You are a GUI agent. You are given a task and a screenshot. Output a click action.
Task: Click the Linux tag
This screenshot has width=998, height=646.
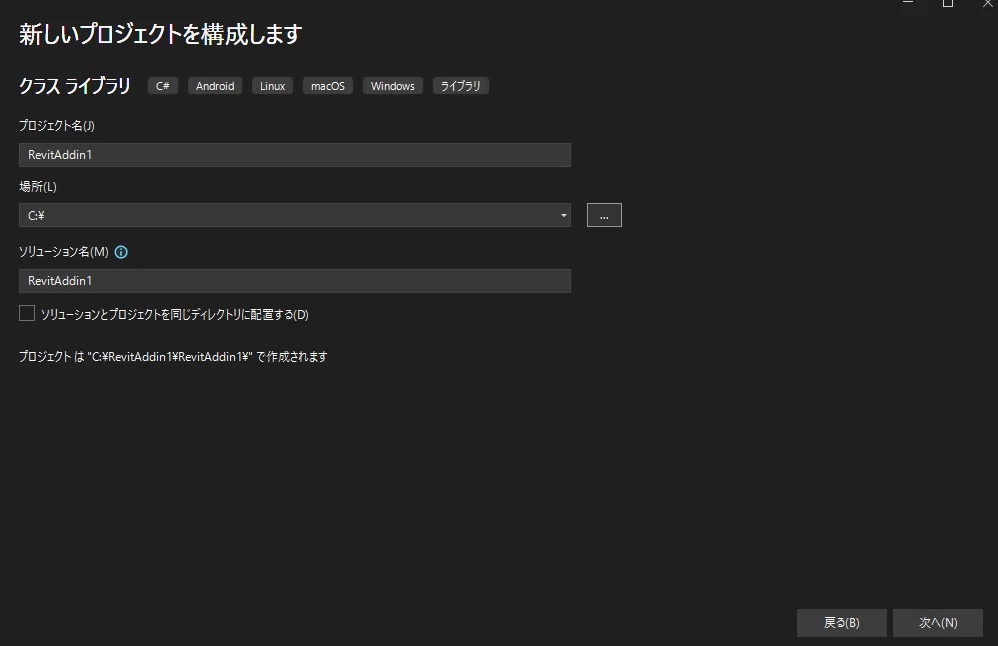pos(272,86)
